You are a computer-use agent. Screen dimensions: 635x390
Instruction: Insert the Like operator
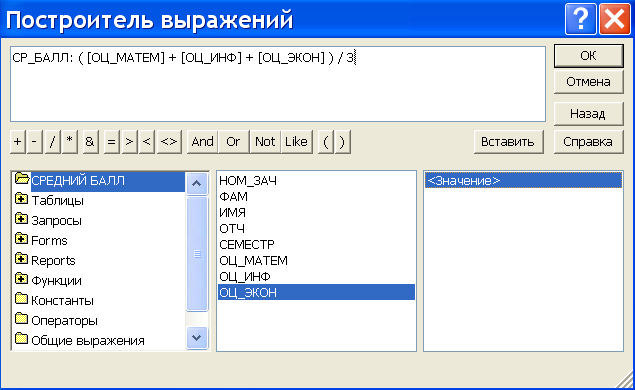pyautogui.click(x=296, y=142)
